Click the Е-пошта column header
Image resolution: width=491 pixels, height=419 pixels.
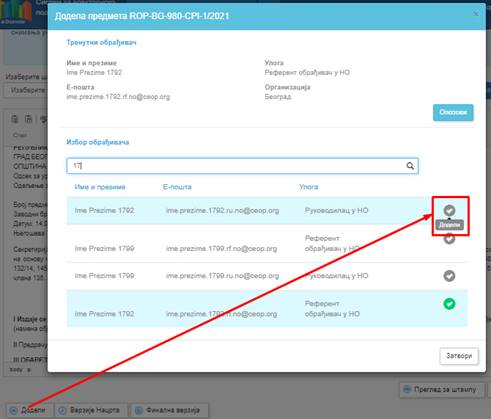tap(177, 187)
